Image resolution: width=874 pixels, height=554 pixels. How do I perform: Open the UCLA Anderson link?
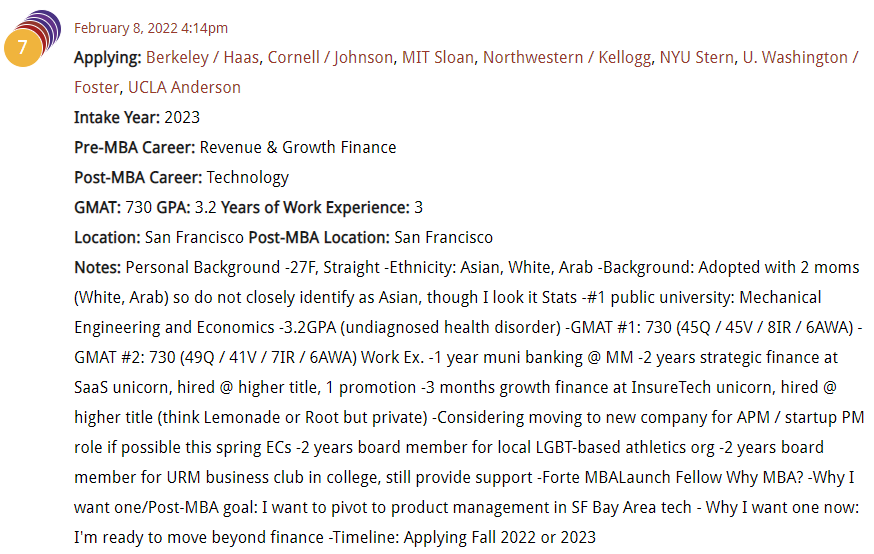click(184, 88)
